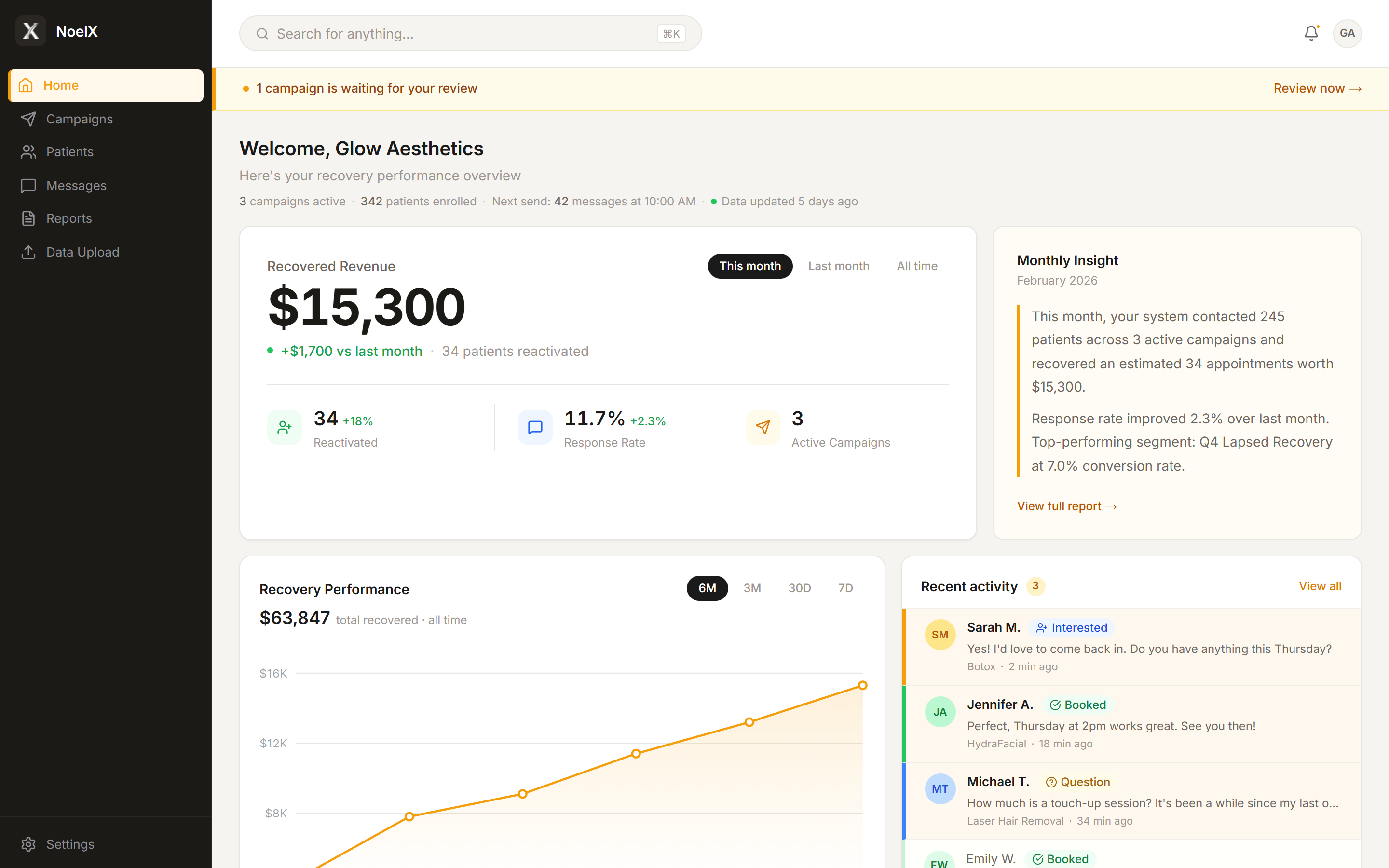1389x868 pixels.
Task: Open Messages from the sidebar
Action: tap(75, 185)
